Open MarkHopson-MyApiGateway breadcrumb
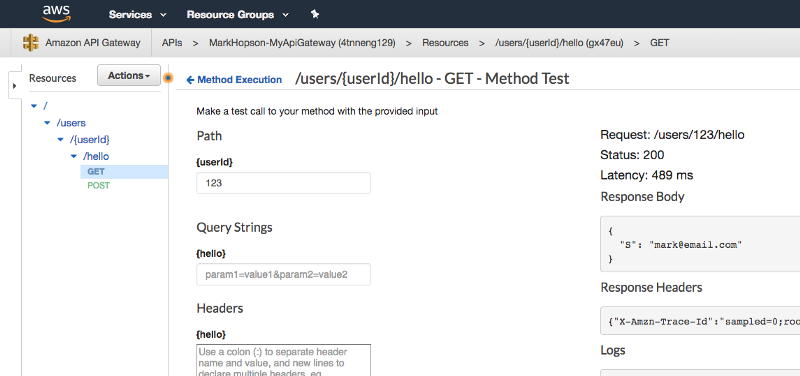The width and height of the screenshot is (800, 376). (302, 43)
